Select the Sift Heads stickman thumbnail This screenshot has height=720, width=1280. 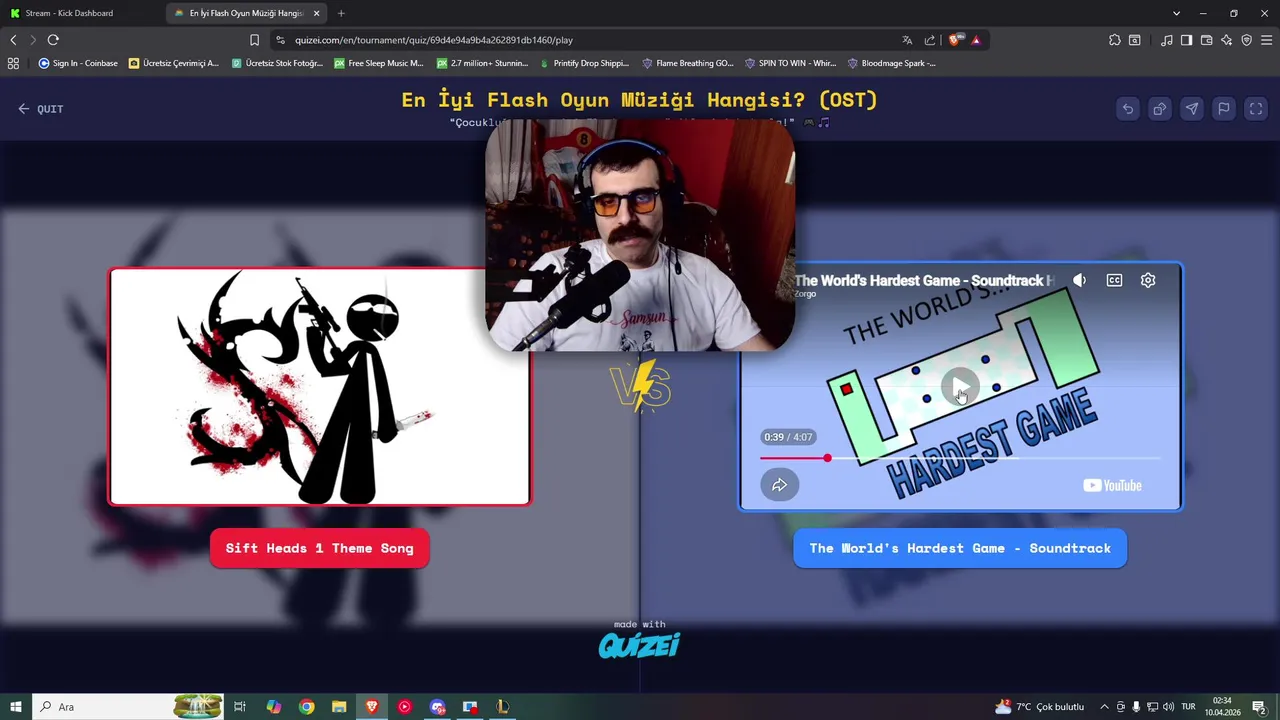[319, 387]
